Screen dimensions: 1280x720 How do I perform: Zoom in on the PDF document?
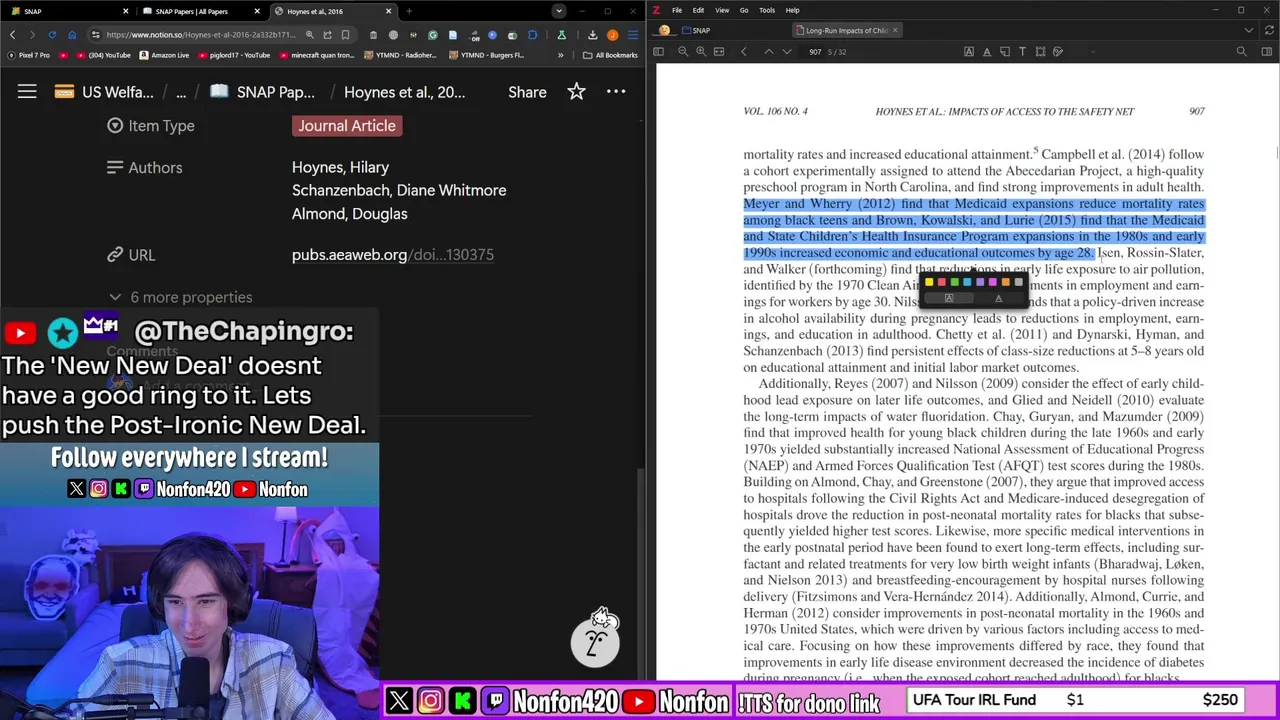click(701, 51)
